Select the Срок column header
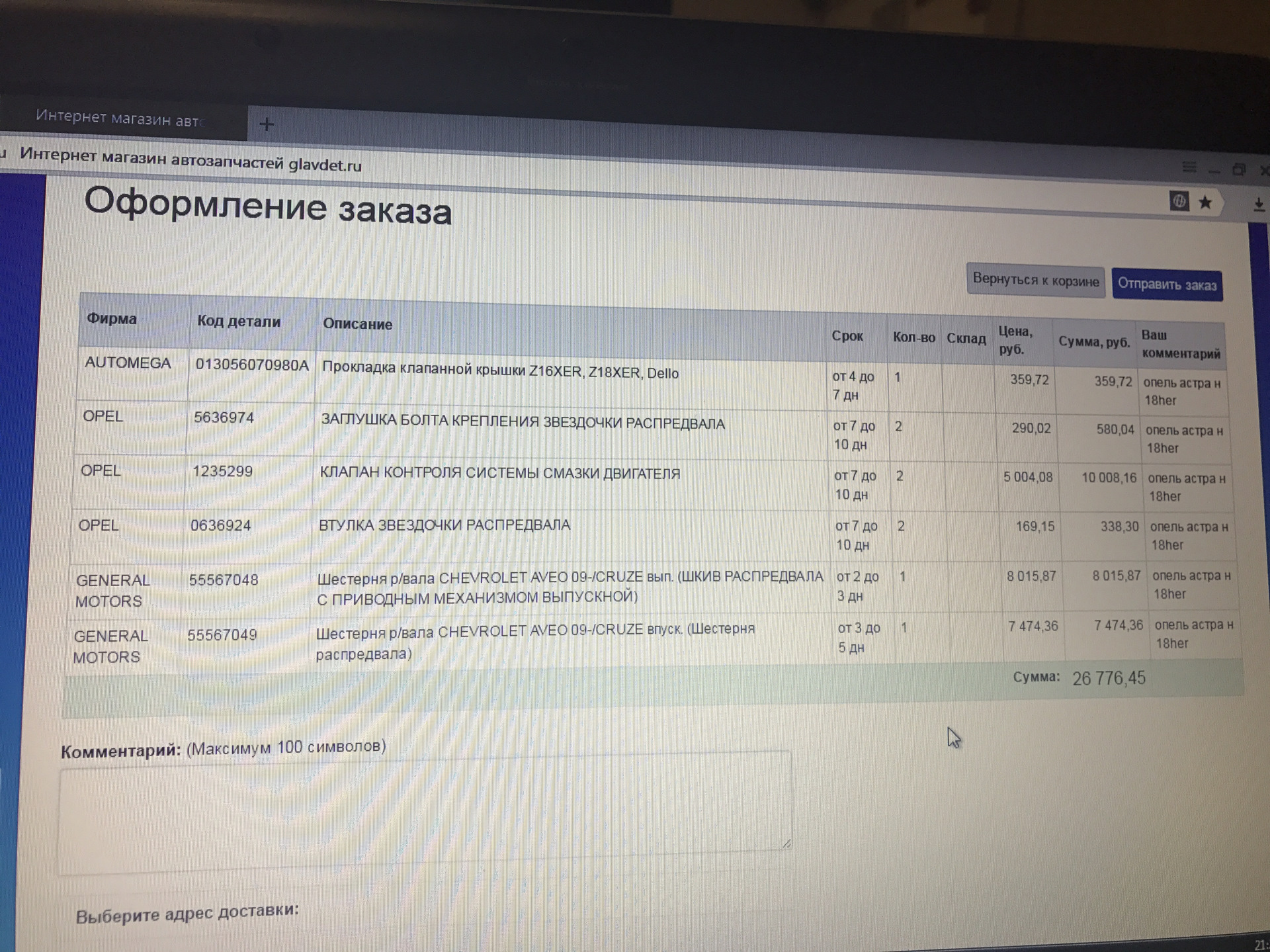Screen dimensions: 1270x952 tap(847, 336)
